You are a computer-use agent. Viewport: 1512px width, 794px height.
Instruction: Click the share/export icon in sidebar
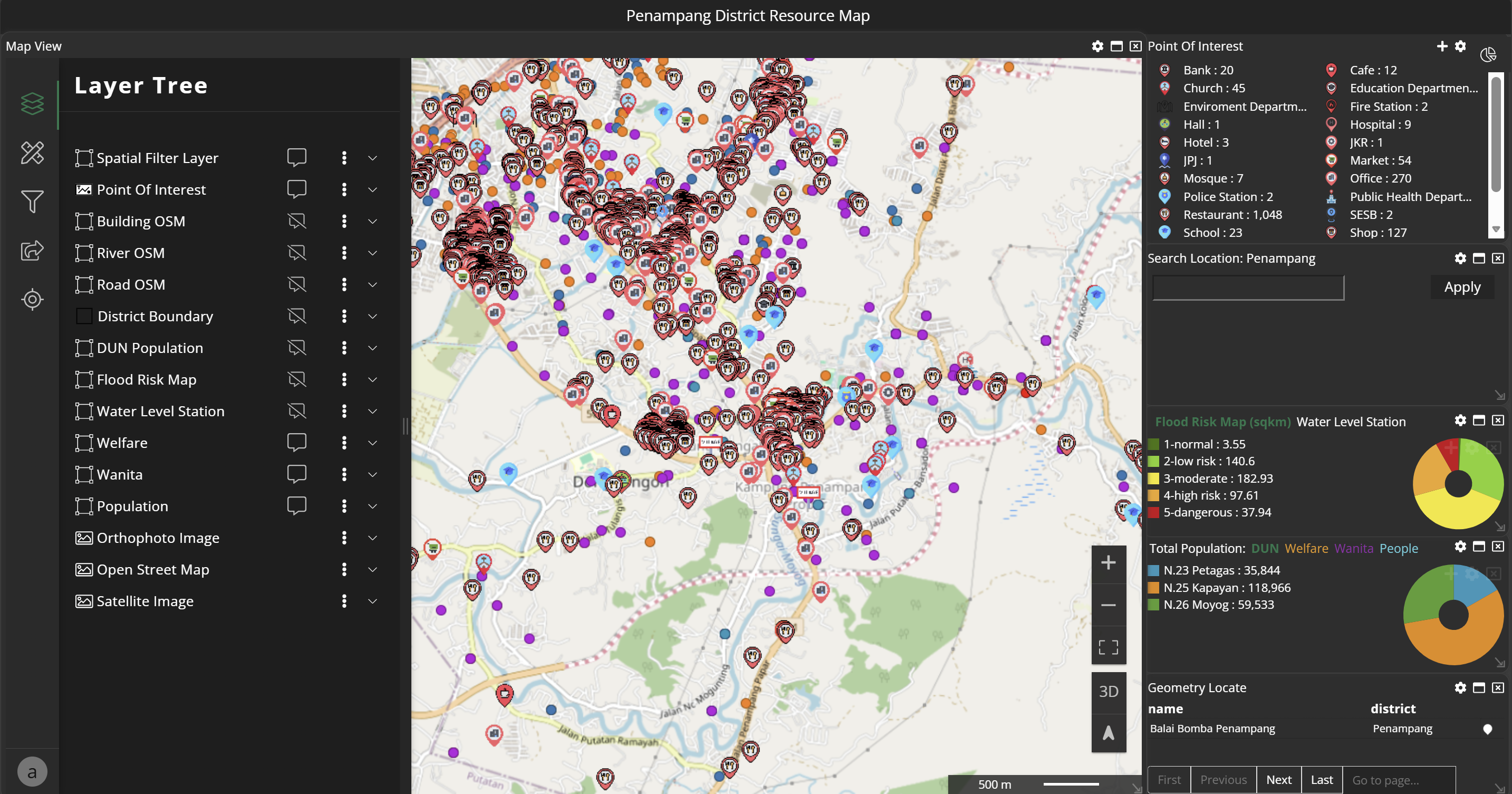[x=32, y=251]
